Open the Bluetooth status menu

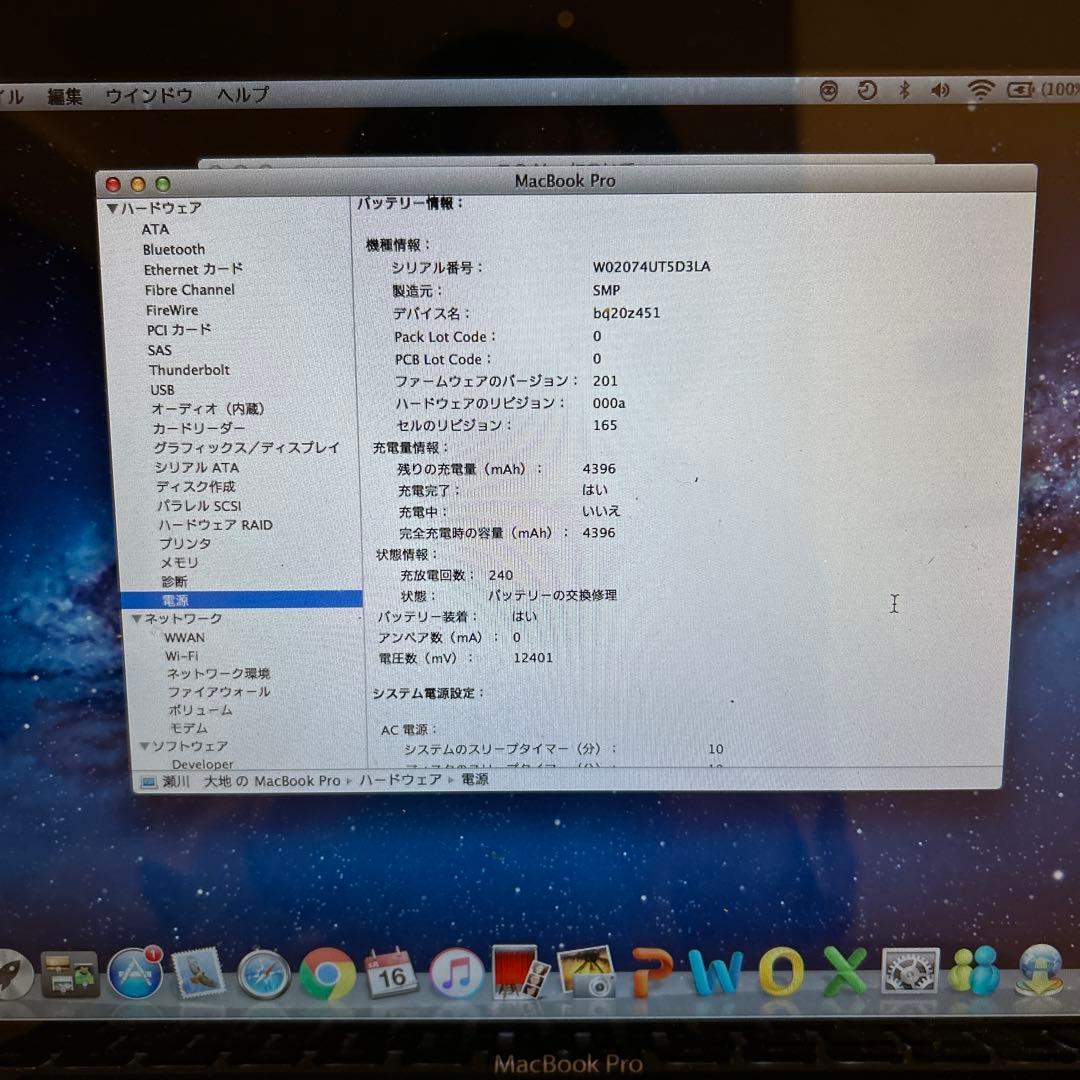pos(903,90)
